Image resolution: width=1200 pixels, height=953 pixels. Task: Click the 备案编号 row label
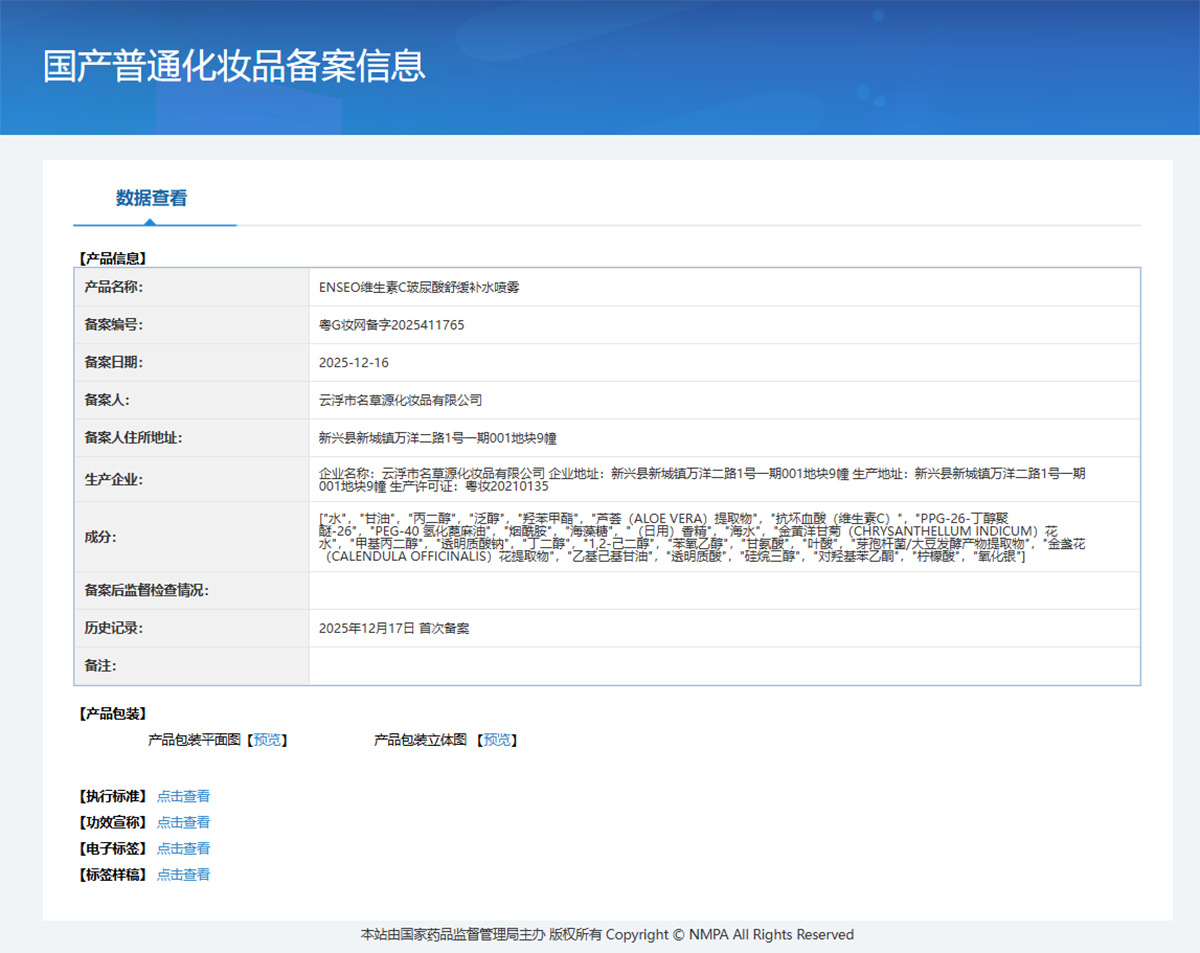click(113, 325)
